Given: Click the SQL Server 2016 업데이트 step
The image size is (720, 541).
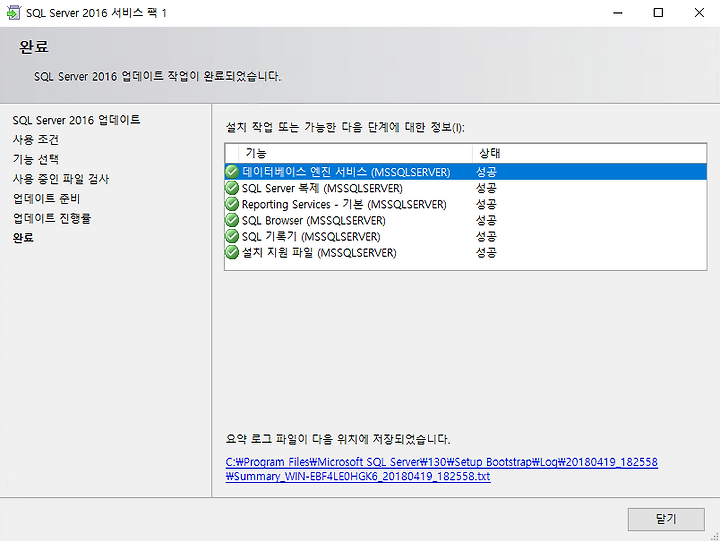Looking at the screenshot, I should [x=76, y=120].
